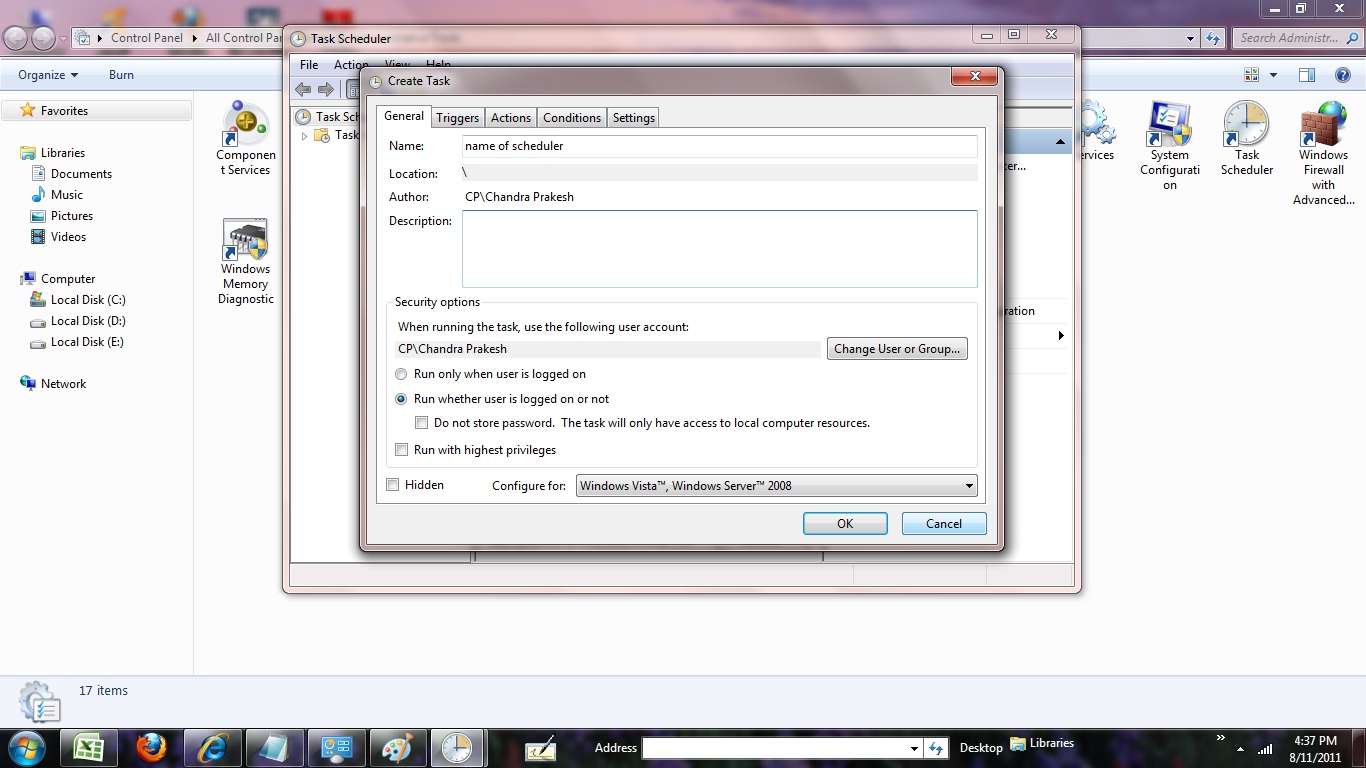This screenshot has height=768, width=1366.
Task: Check the 'Hidden' option
Action: (393, 484)
